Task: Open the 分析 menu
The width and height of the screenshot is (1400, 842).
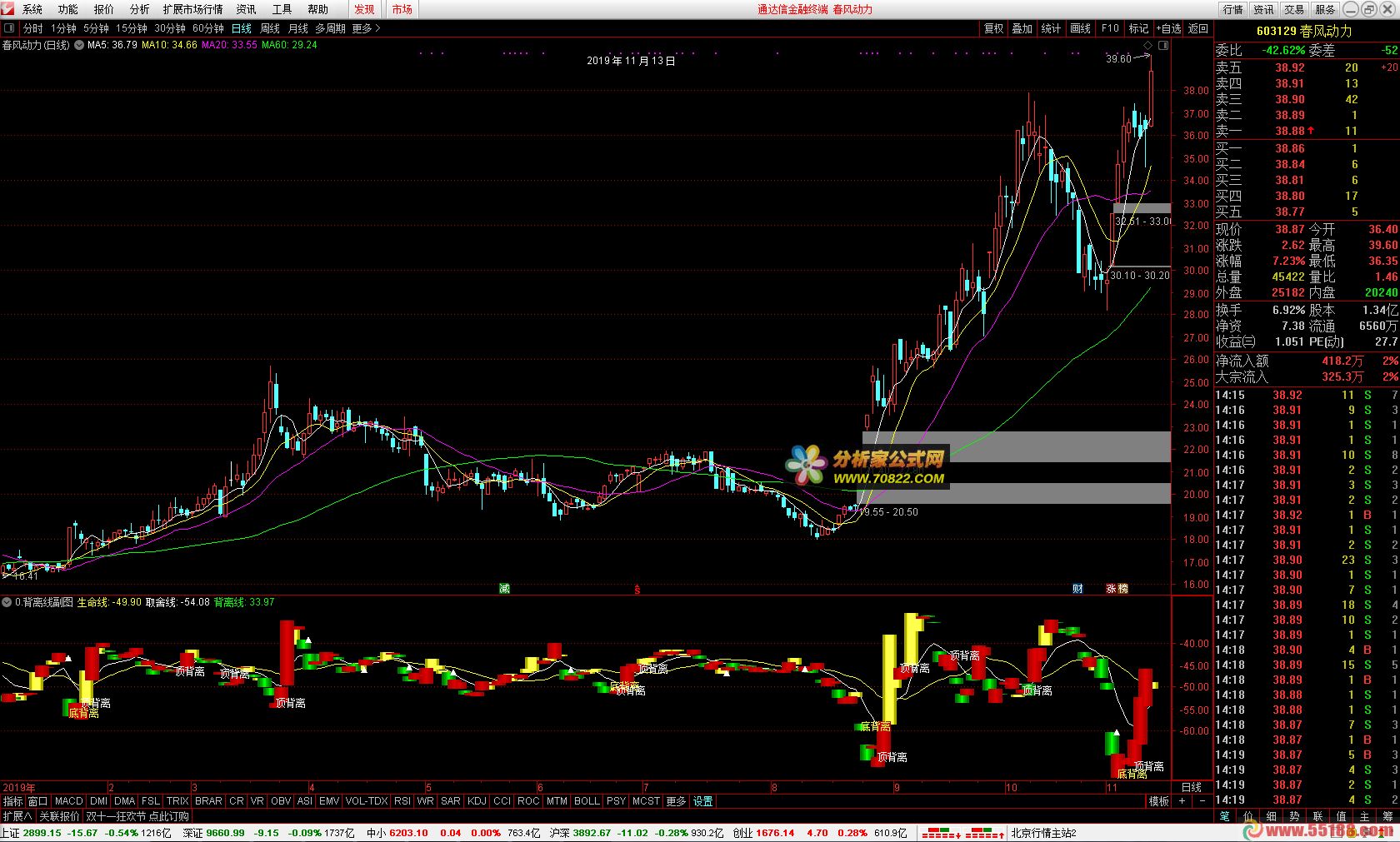Action: 140,9
